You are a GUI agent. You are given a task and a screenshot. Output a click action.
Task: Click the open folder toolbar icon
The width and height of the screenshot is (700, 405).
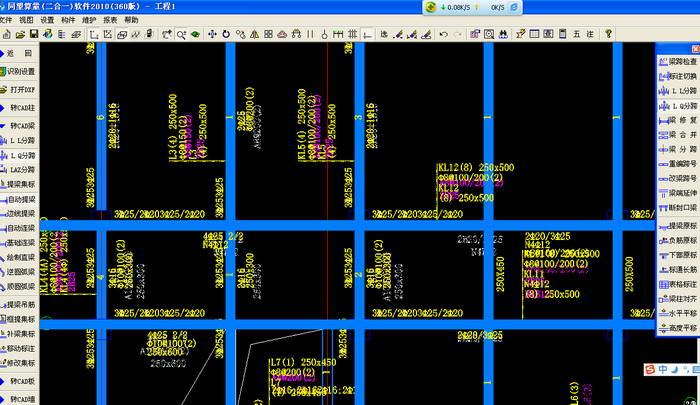pos(20,34)
